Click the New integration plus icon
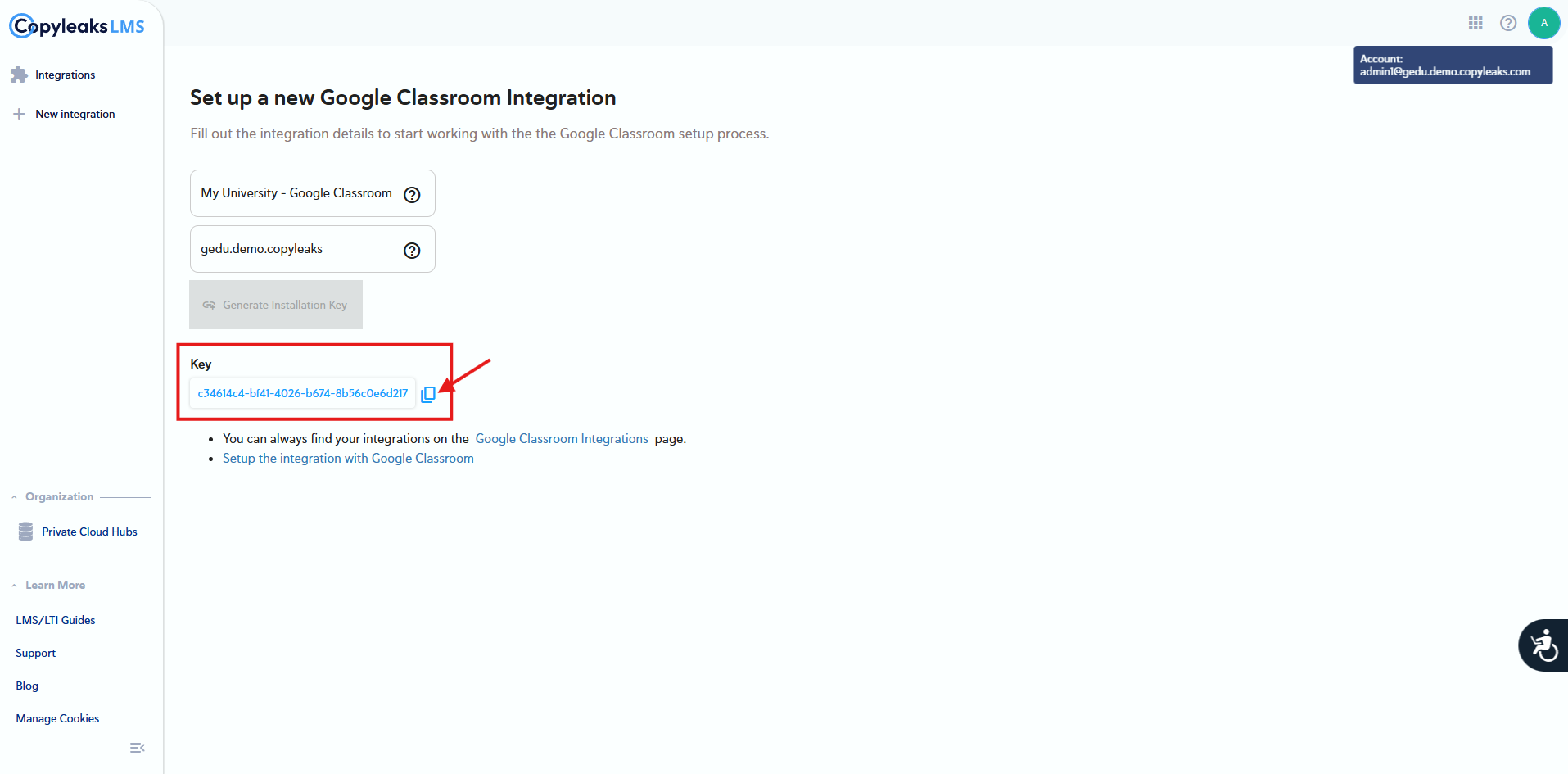 click(x=19, y=114)
